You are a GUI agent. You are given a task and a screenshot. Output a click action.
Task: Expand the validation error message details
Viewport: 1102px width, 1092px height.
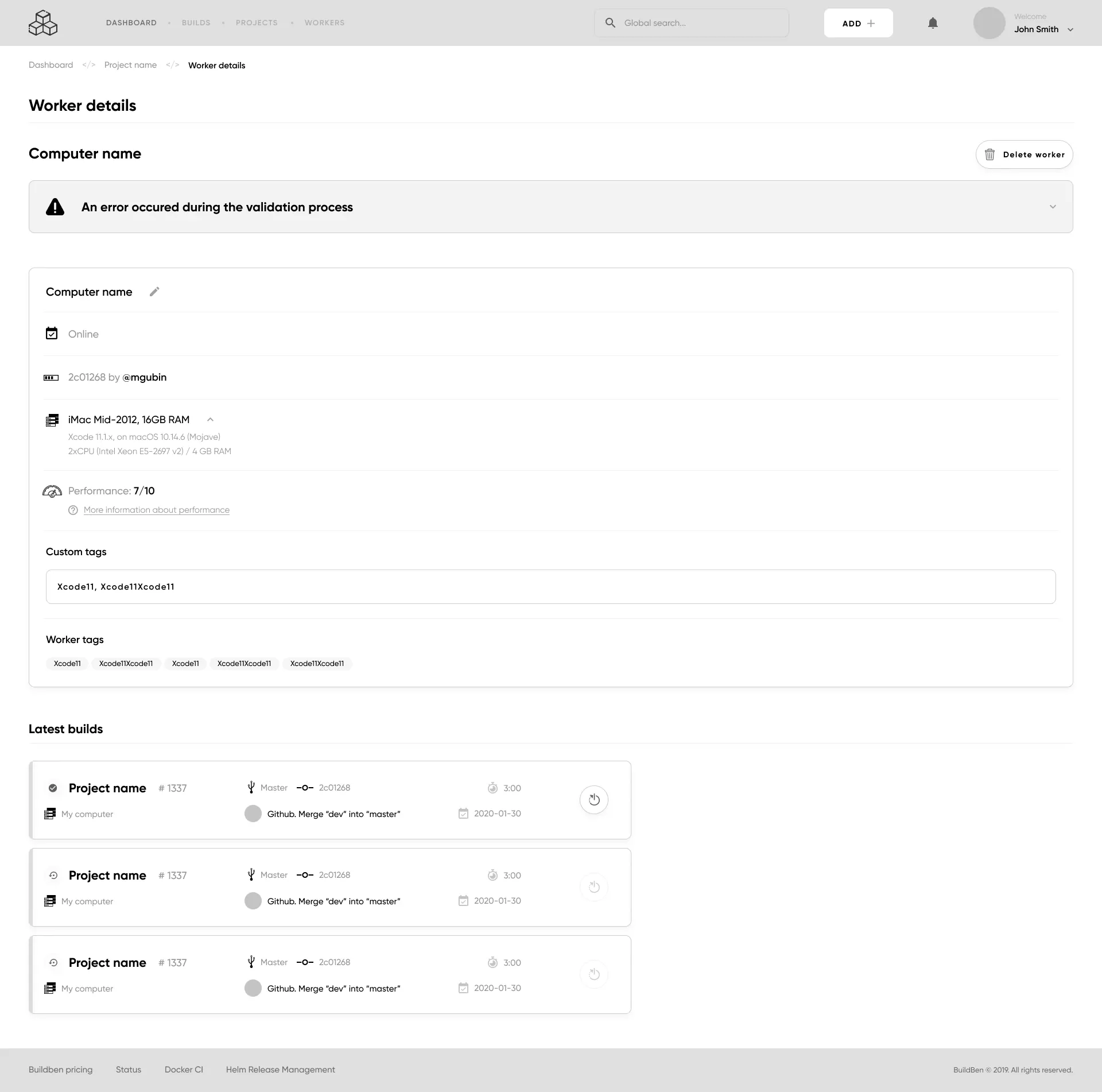pyautogui.click(x=1053, y=207)
